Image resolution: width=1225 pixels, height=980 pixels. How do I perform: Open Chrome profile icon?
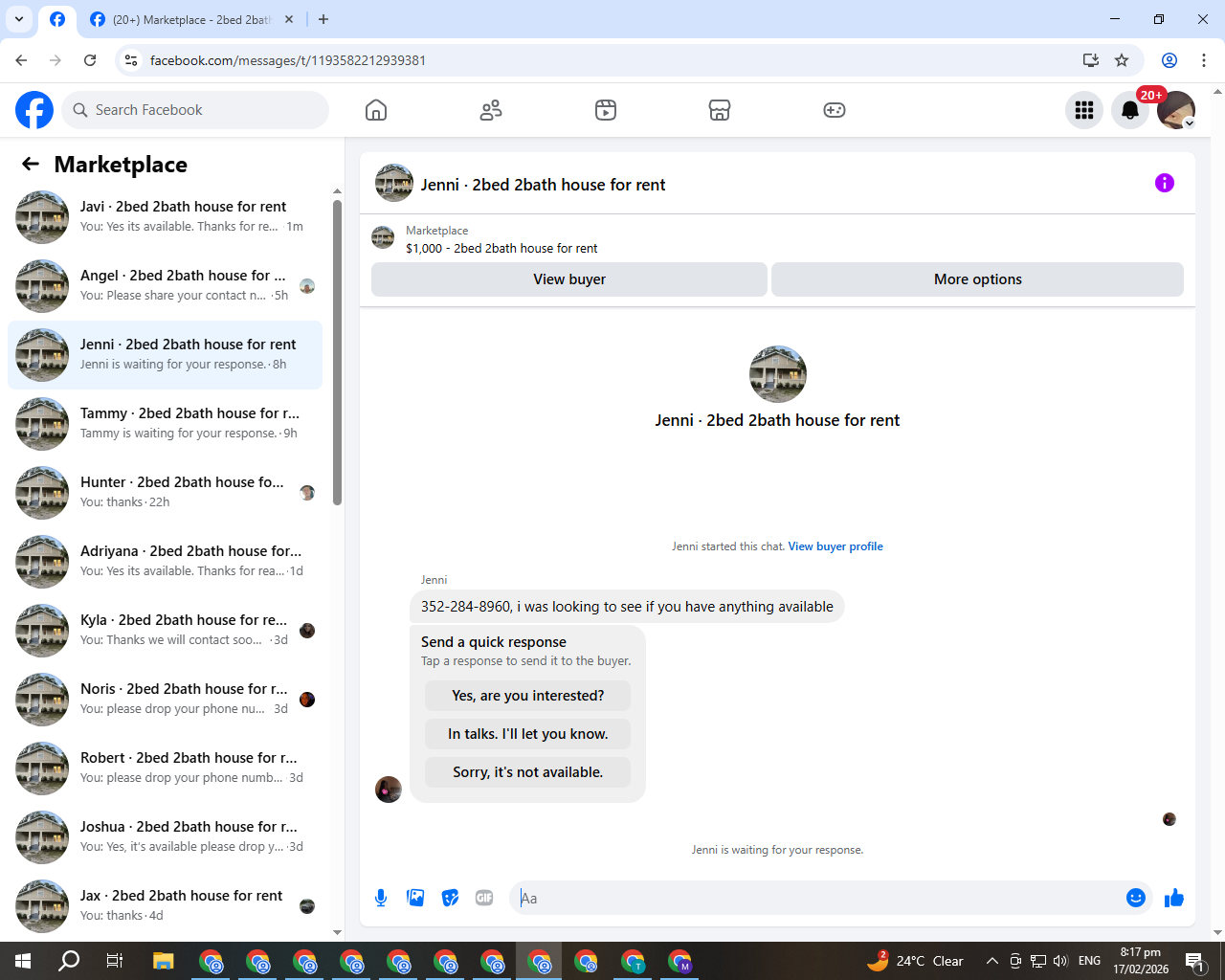(1169, 60)
